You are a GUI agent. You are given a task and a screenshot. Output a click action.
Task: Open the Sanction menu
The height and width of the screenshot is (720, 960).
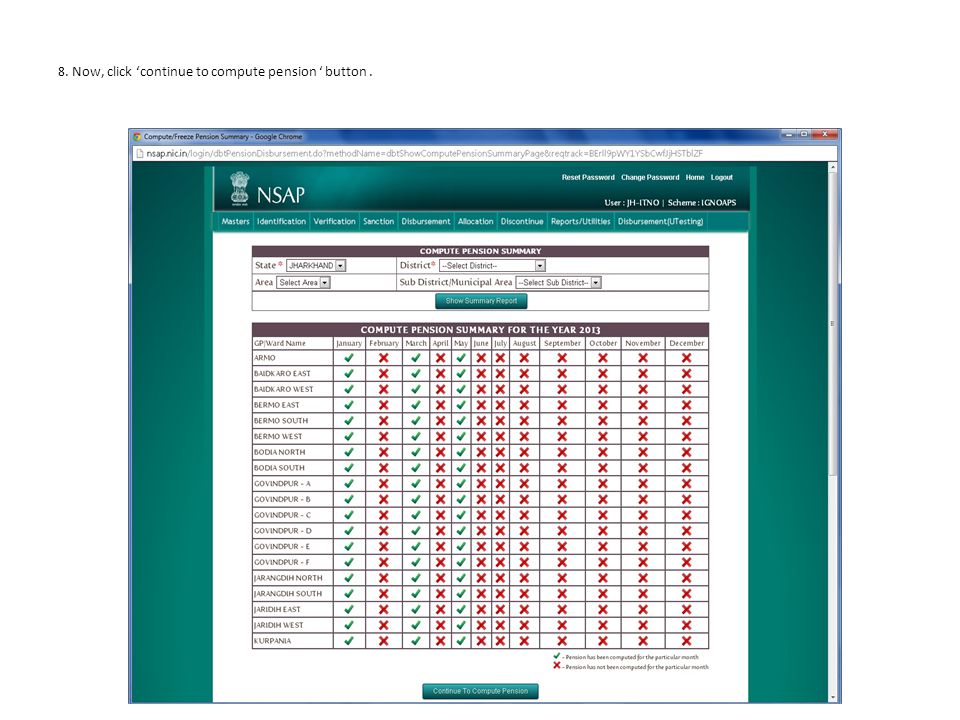click(378, 222)
